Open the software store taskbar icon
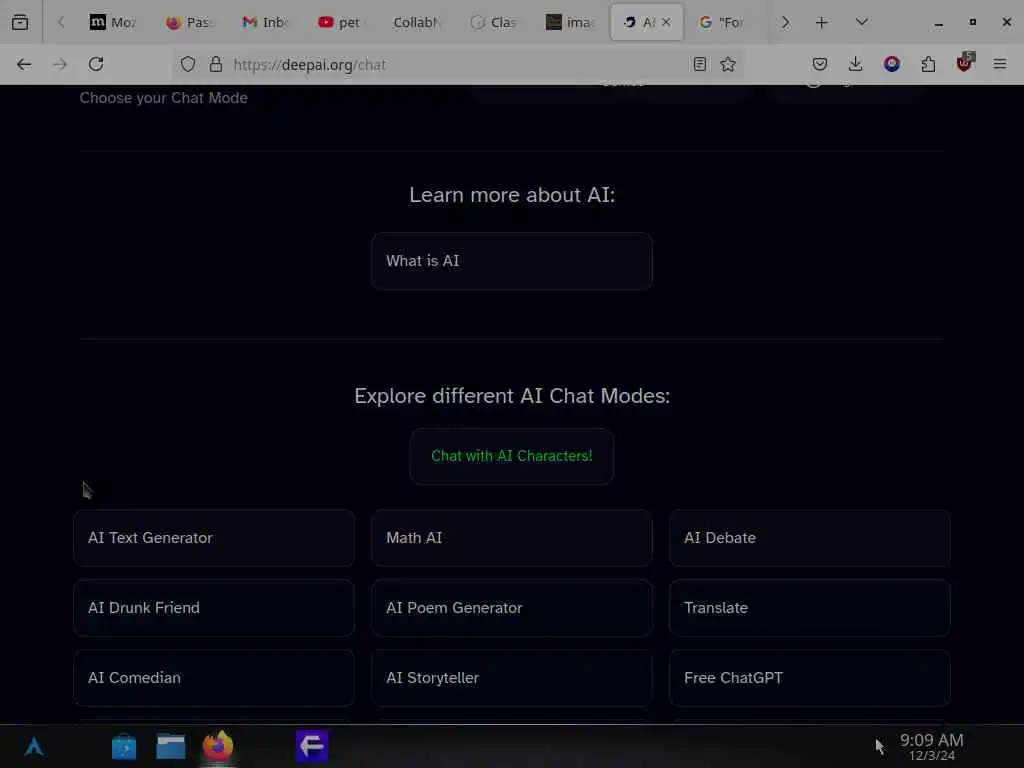Screen dimensions: 1024x768 (123, 746)
